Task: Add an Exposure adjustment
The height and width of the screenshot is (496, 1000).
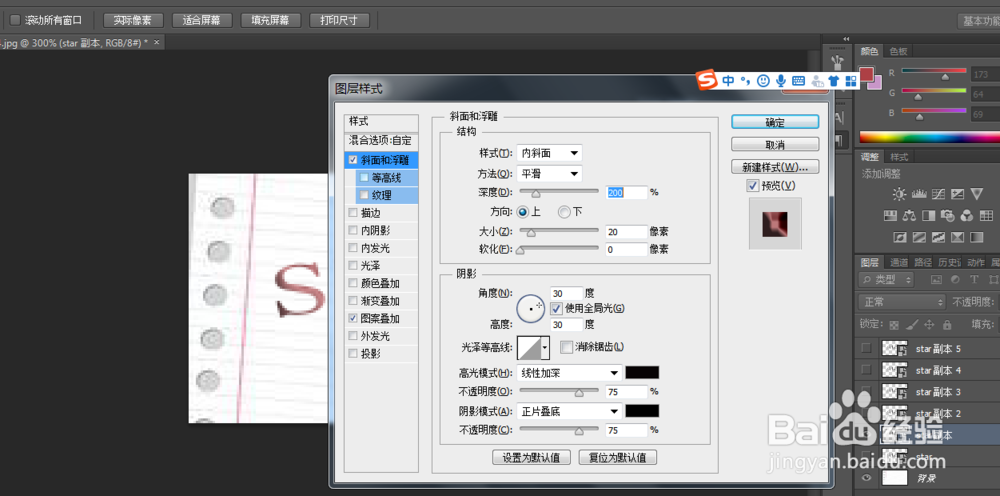Action: (x=957, y=194)
